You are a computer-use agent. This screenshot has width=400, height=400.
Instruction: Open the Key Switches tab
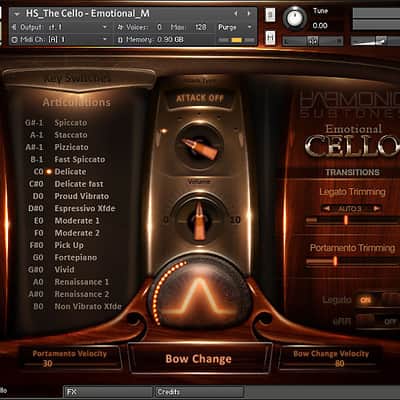point(79,79)
